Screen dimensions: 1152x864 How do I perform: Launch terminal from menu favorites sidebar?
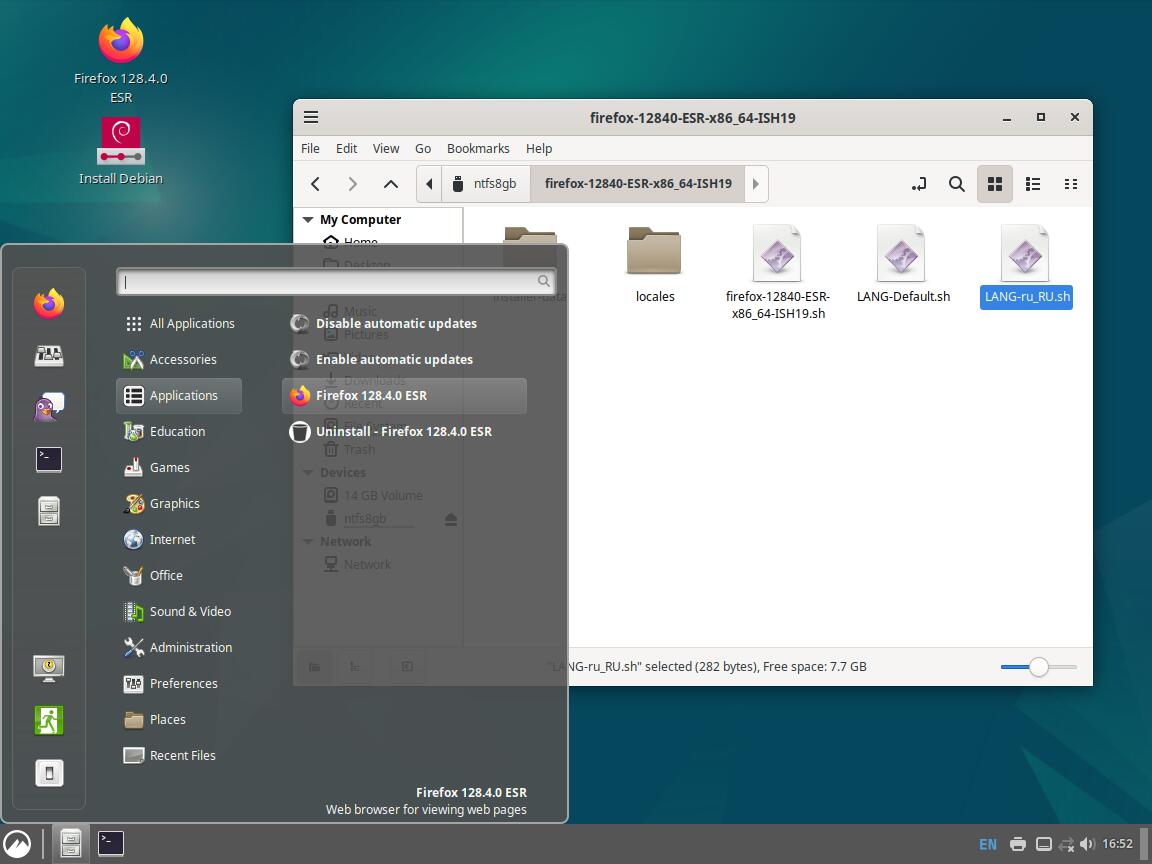49,459
